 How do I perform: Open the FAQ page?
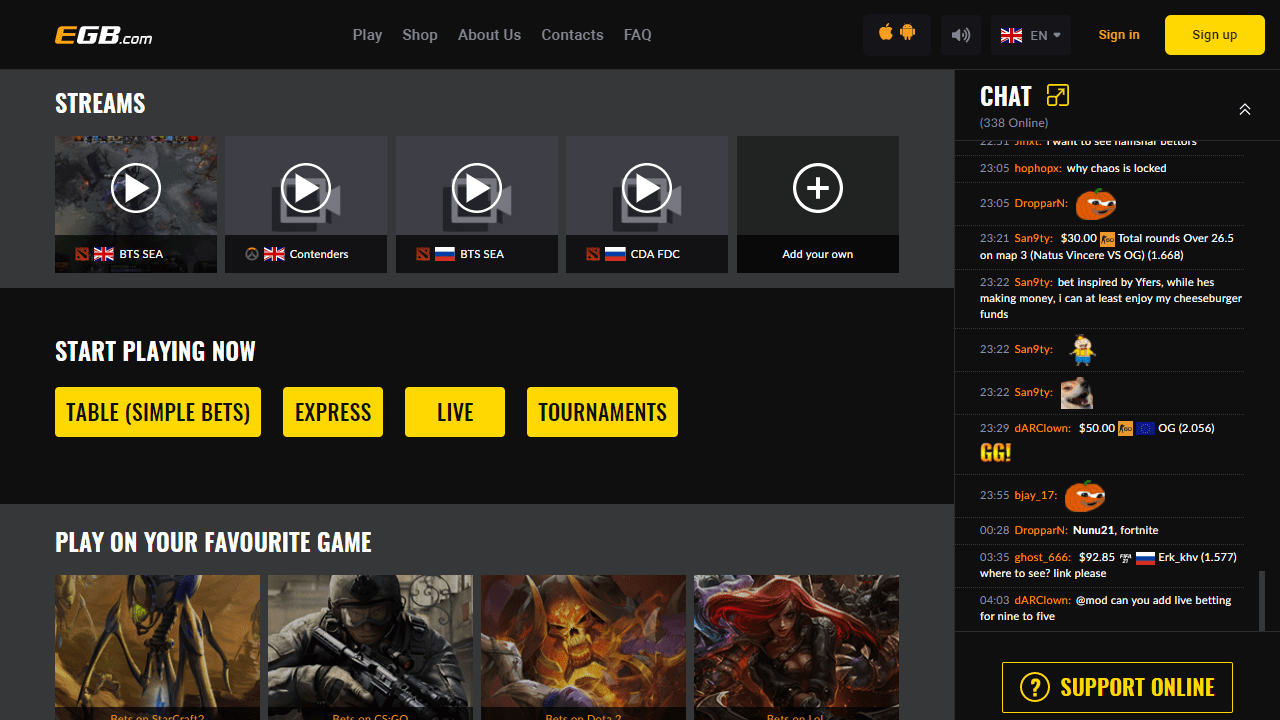point(637,35)
